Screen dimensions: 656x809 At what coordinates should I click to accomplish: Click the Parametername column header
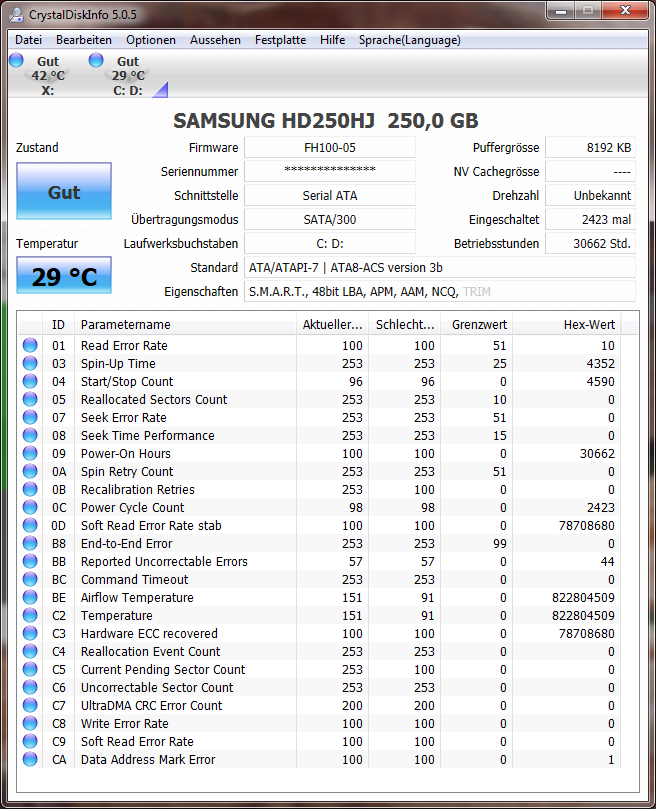186,325
